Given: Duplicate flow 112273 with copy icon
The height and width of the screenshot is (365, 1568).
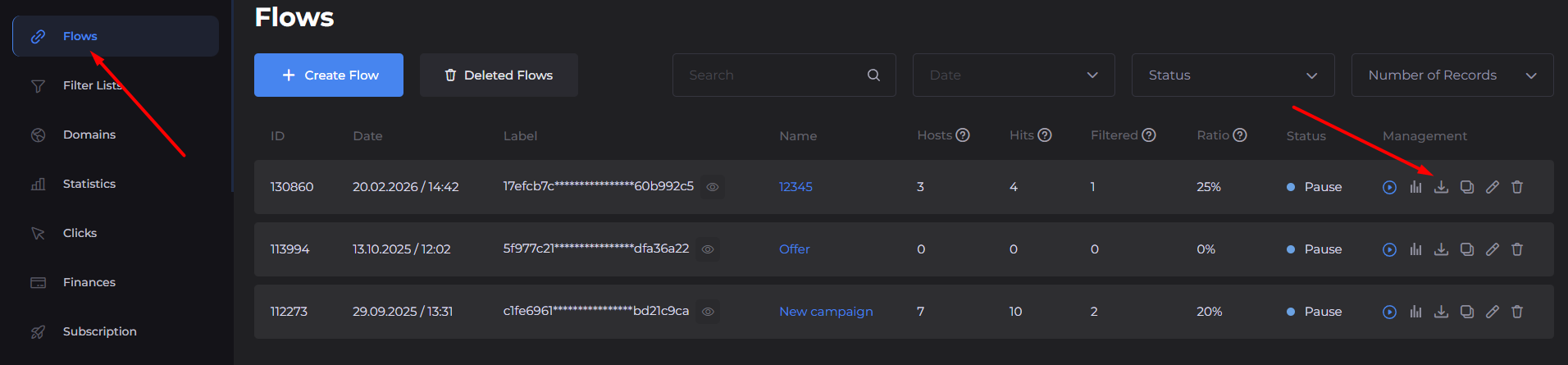Looking at the screenshot, I should coord(1467,312).
